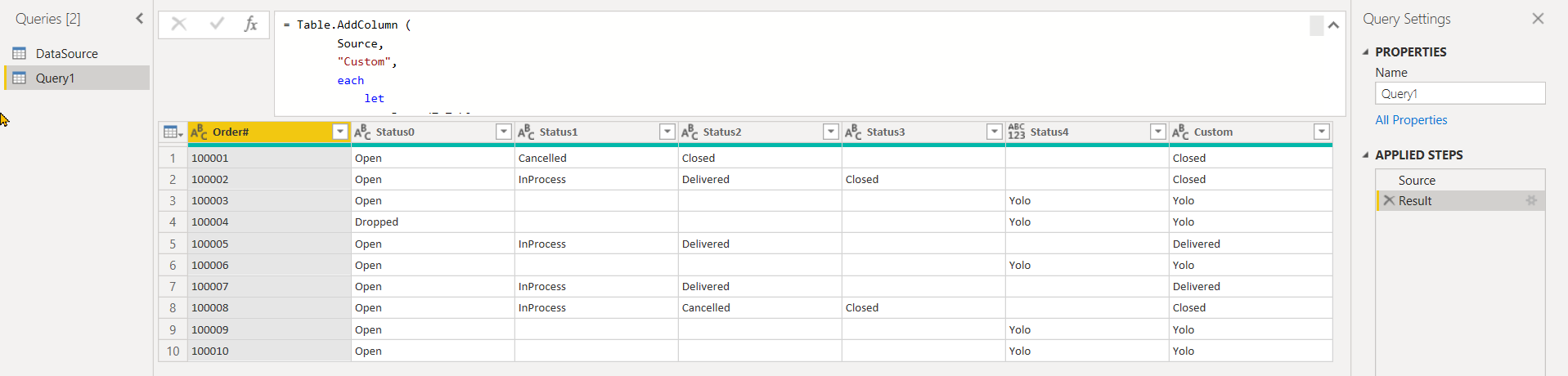Delete the Result step with its X icon
This screenshot has width=1568, height=376.
point(1388,200)
